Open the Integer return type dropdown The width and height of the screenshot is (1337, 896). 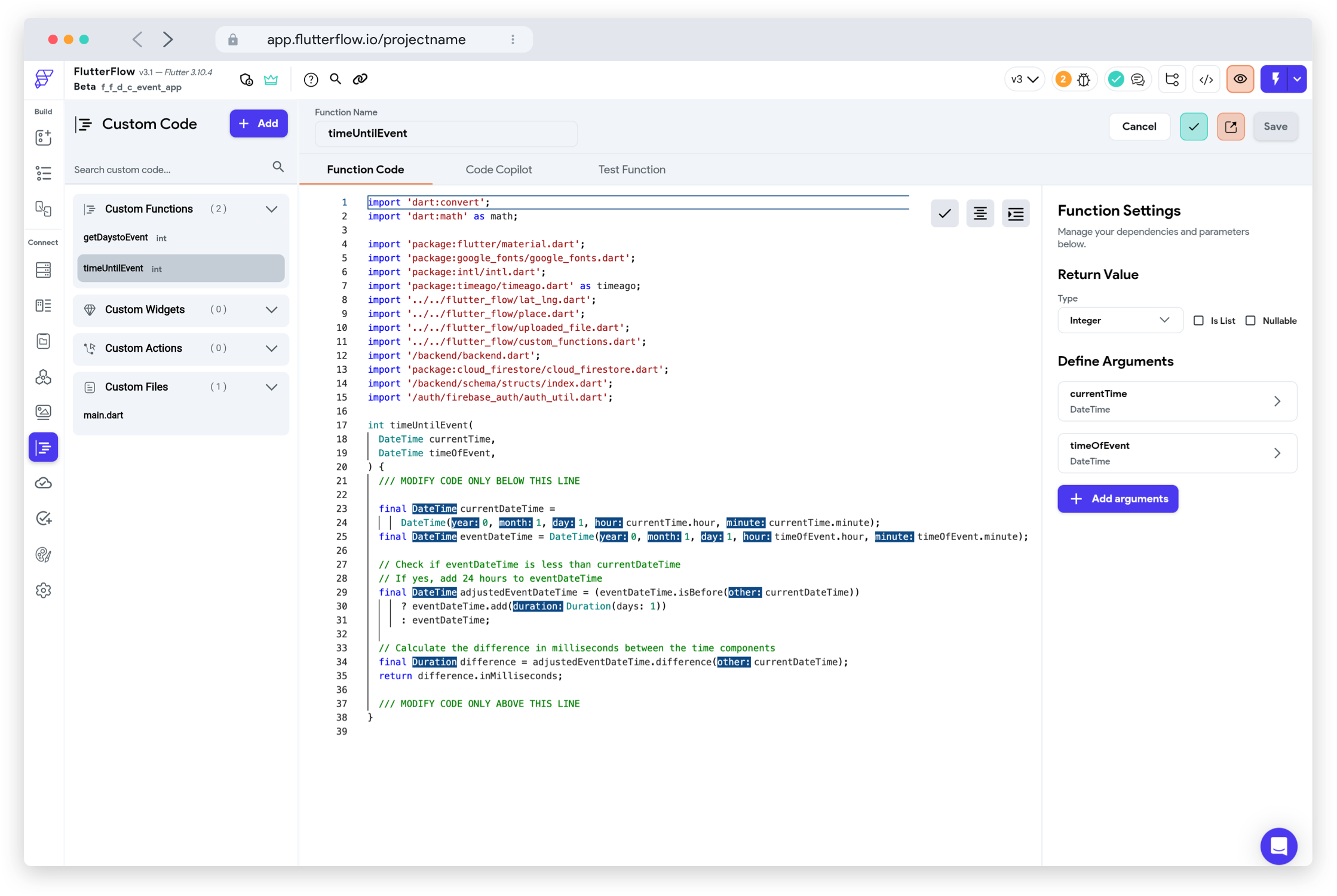pyautogui.click(x=1120, y=321)
